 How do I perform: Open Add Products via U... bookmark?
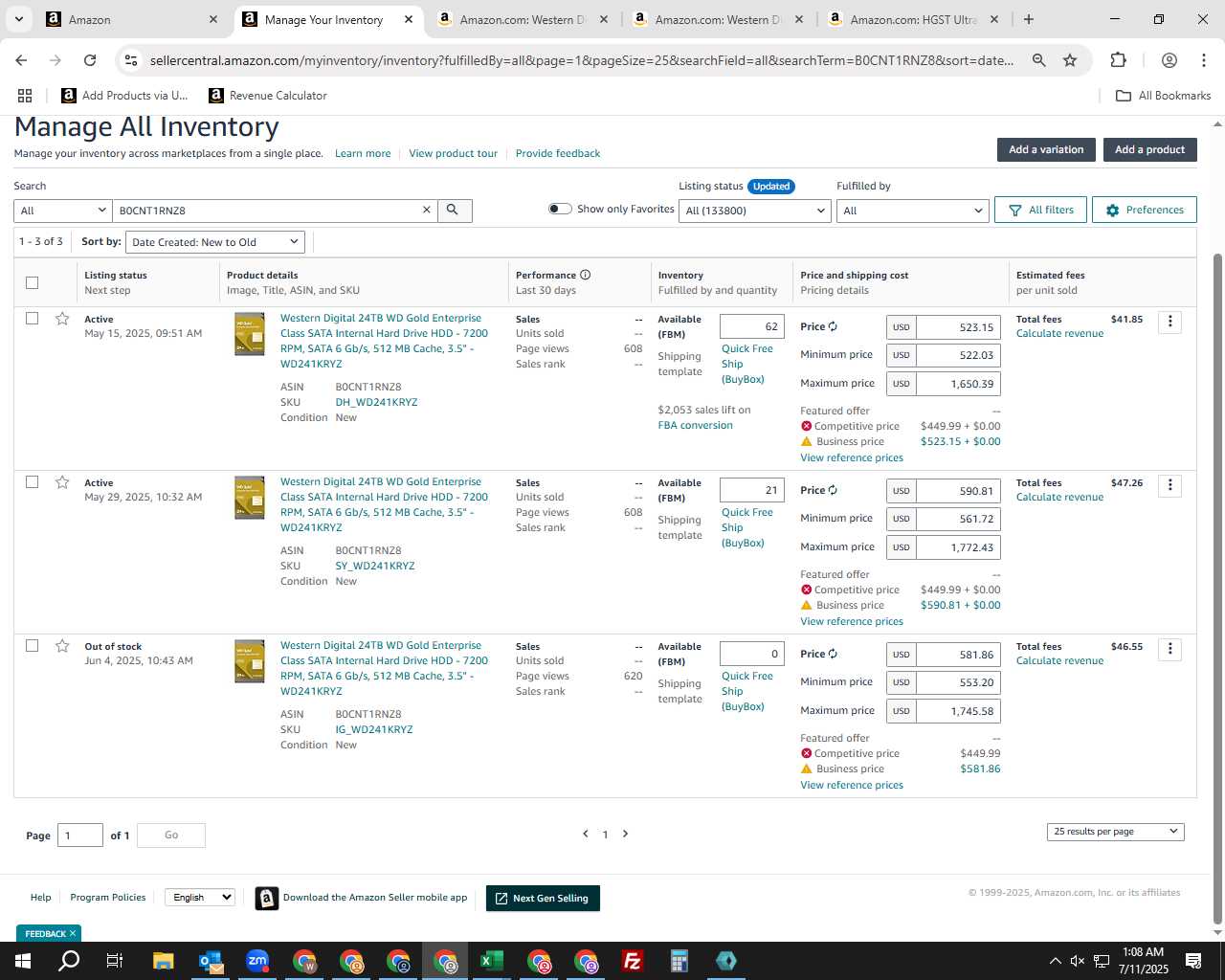[x=124, y=96]
